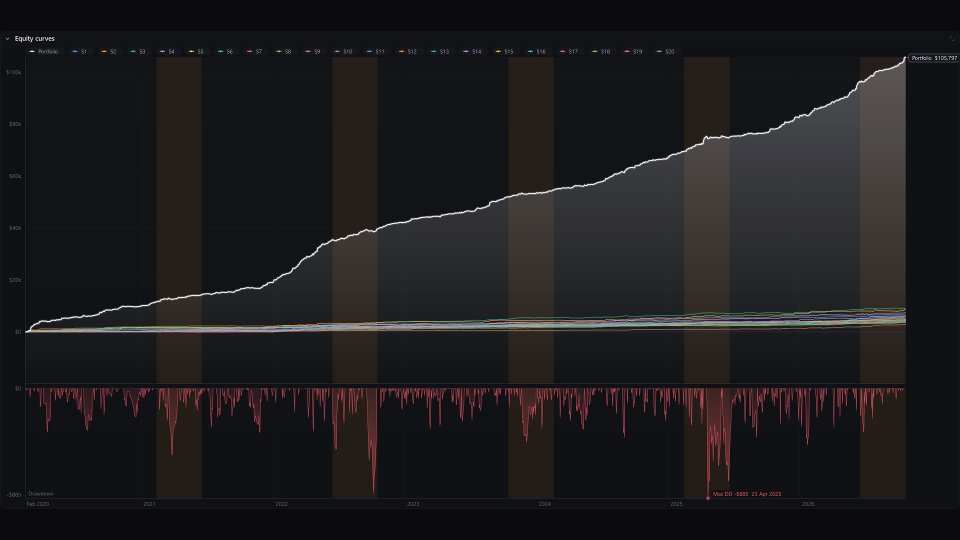
Task: Click the $20k y-axis label
Action: click(15, 280)
